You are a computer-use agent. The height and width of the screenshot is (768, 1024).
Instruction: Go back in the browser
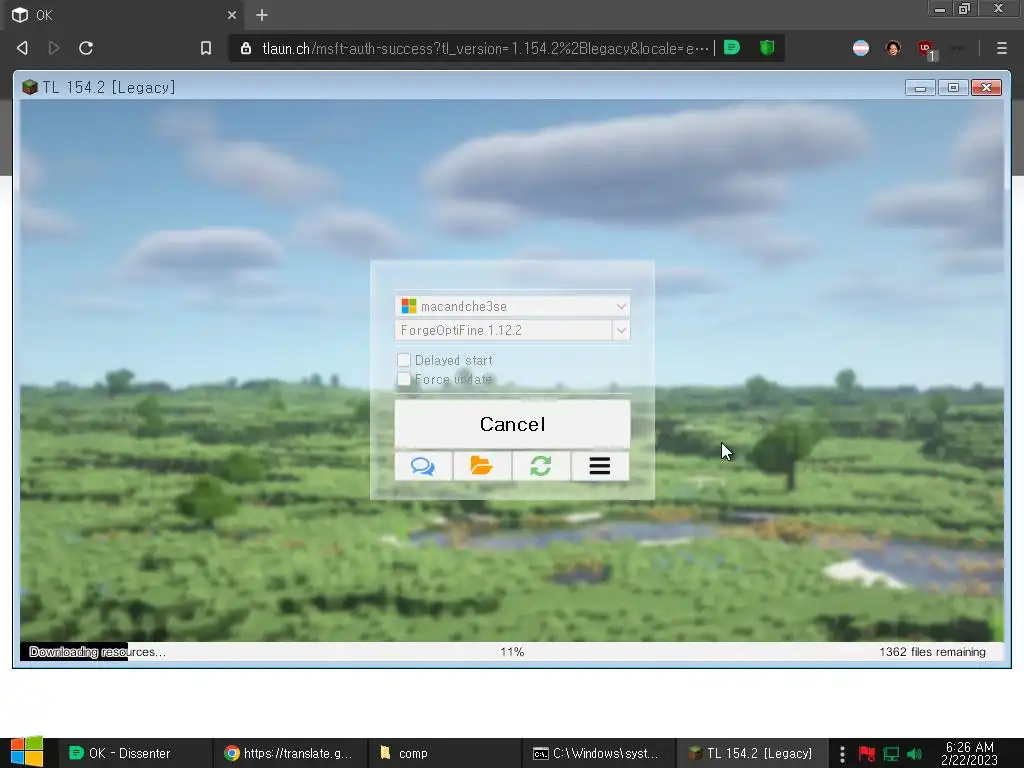tap(22, 48)
